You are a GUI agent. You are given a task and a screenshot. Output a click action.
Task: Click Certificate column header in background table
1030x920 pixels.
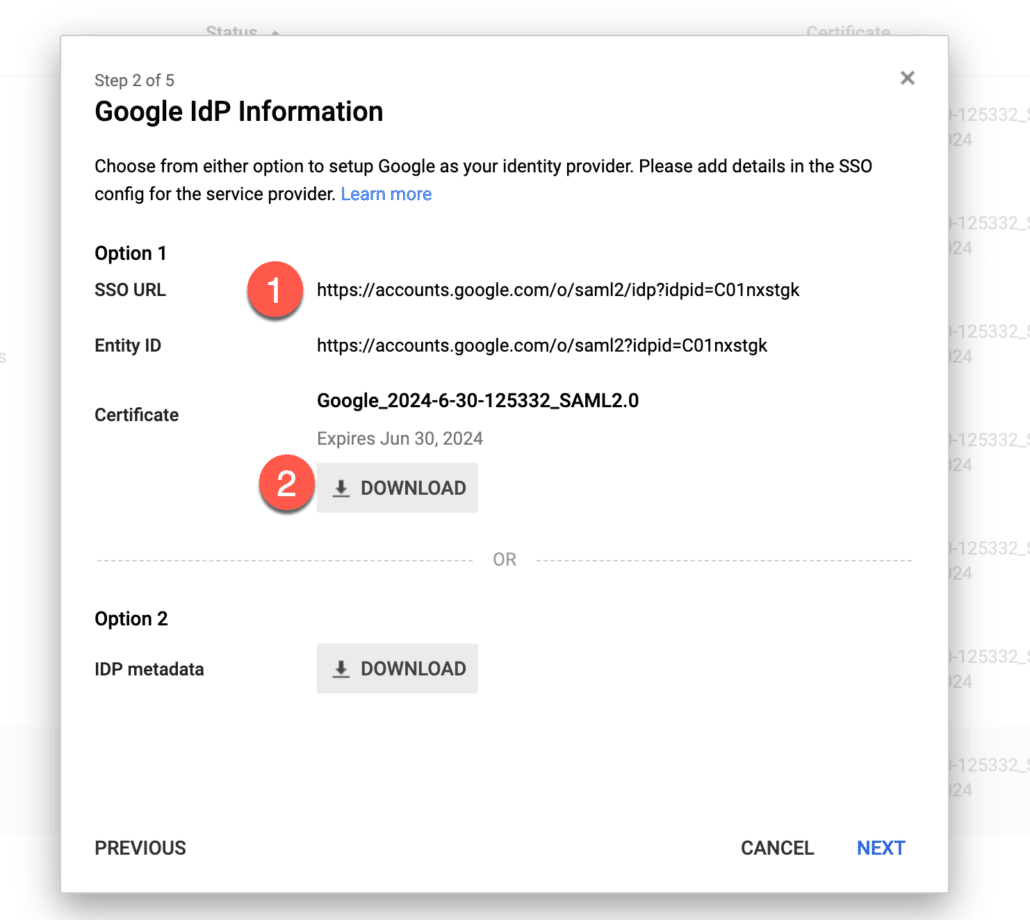click(x=848, y=31)
